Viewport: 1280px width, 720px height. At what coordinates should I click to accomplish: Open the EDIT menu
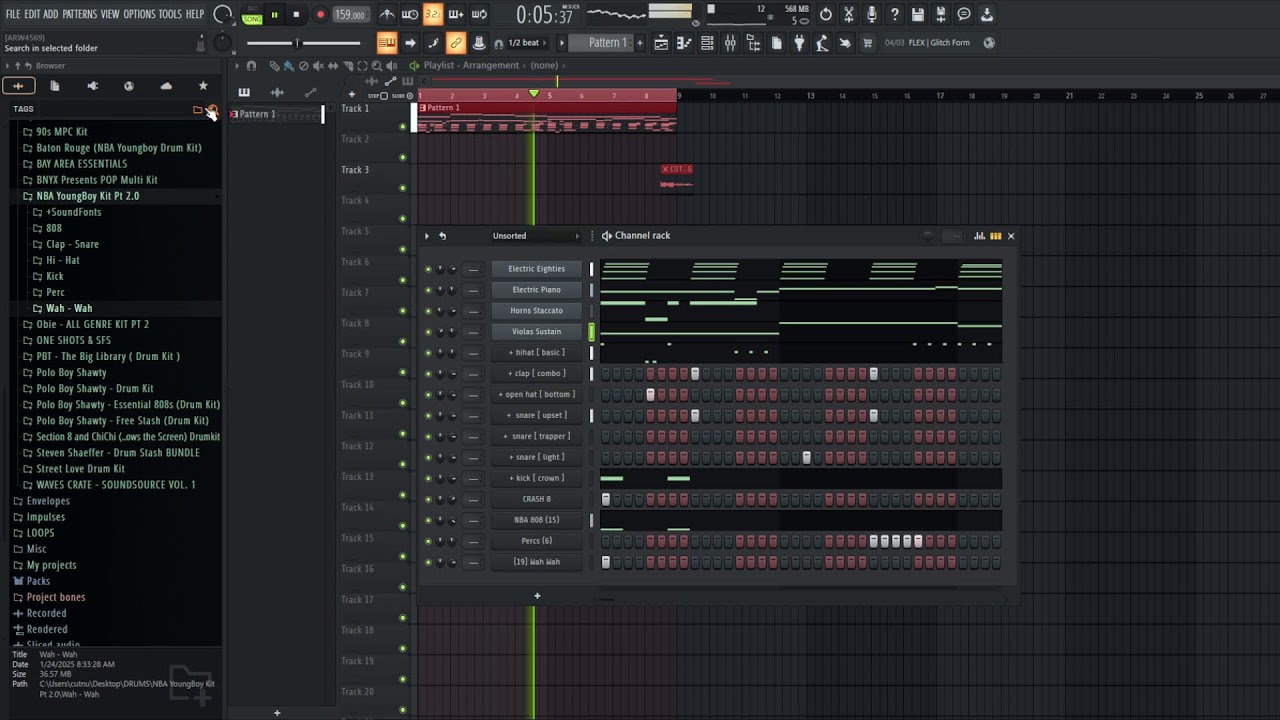pyautogui.click(x=32, y=14)
